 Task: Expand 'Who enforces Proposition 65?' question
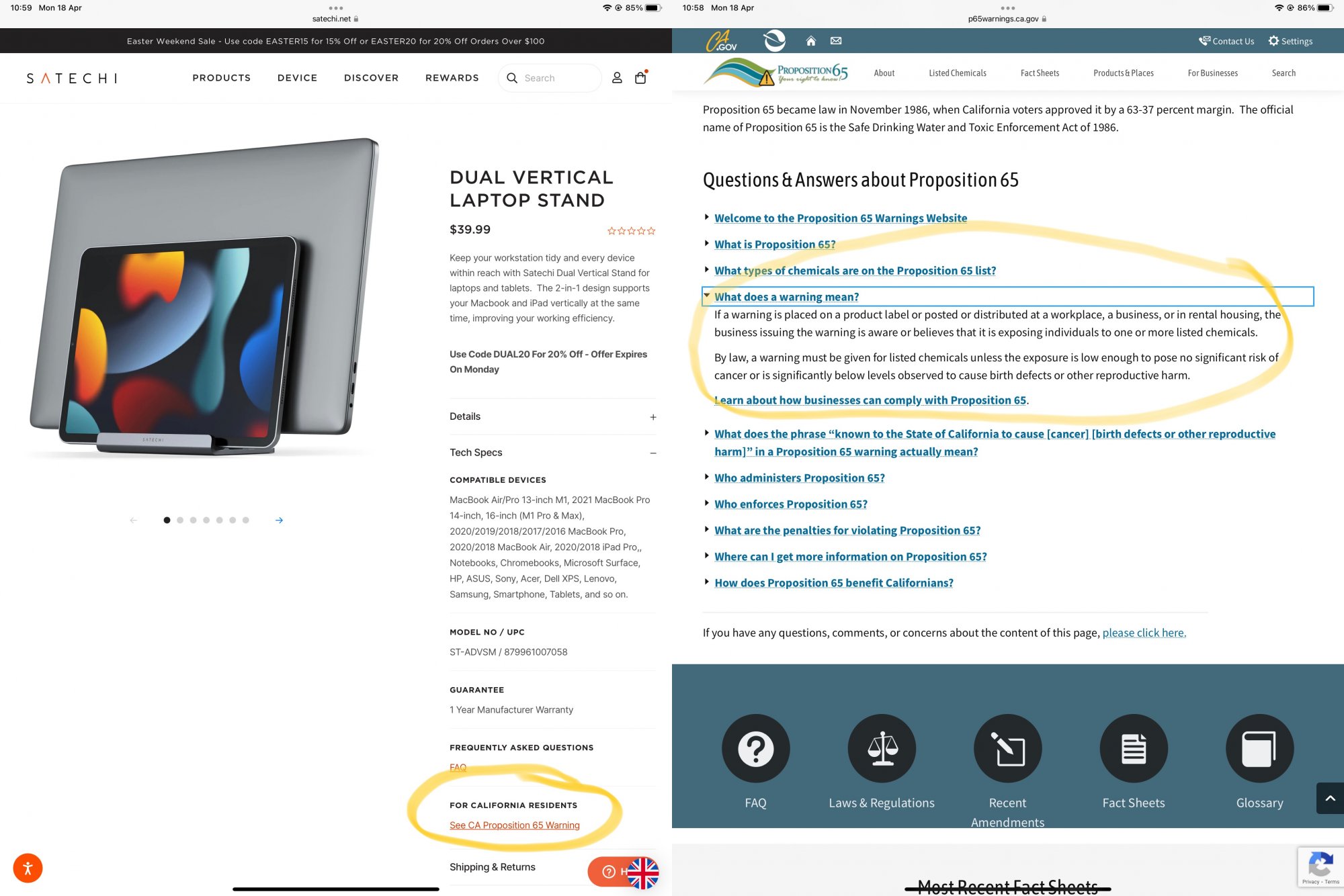(791, 504)
